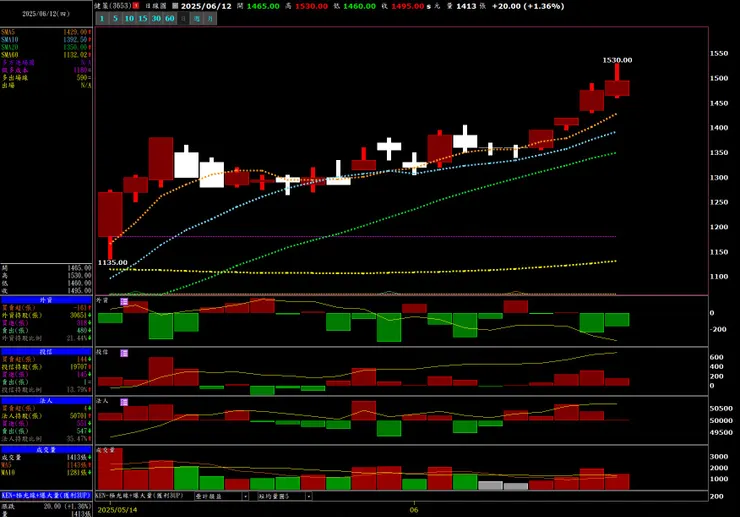Screen dimensions: 740x517
Task: Click the 3000 axis label in volume chart
Action: (x=719, y=457)
